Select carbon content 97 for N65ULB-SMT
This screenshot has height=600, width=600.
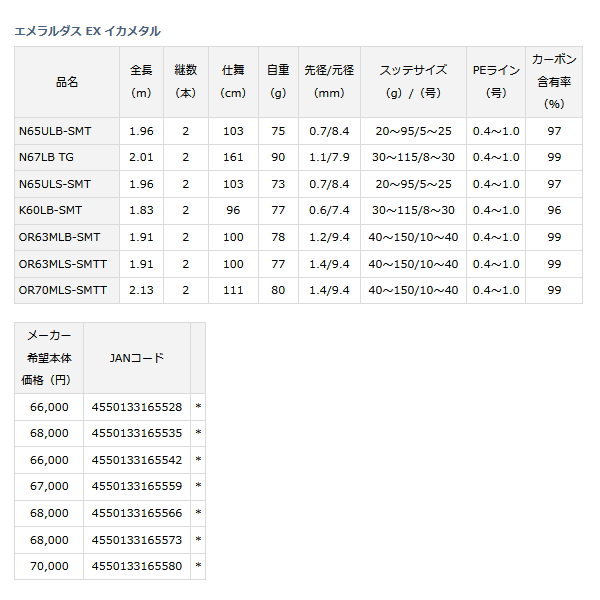click(554, 131)
